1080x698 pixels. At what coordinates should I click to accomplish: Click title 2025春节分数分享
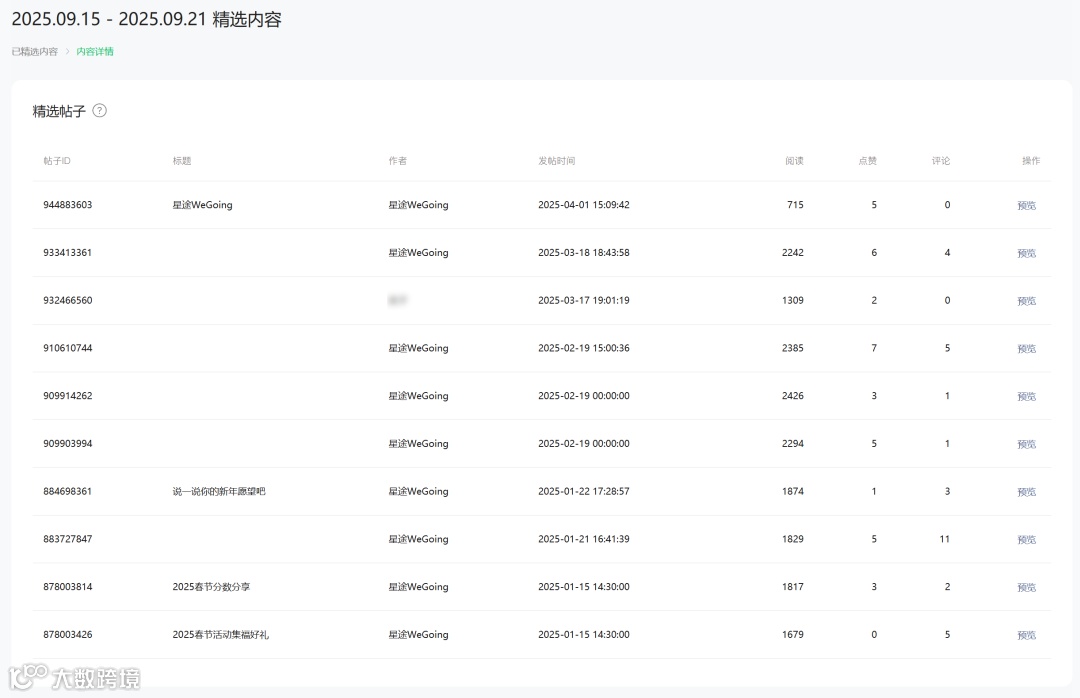pos(211,586)
